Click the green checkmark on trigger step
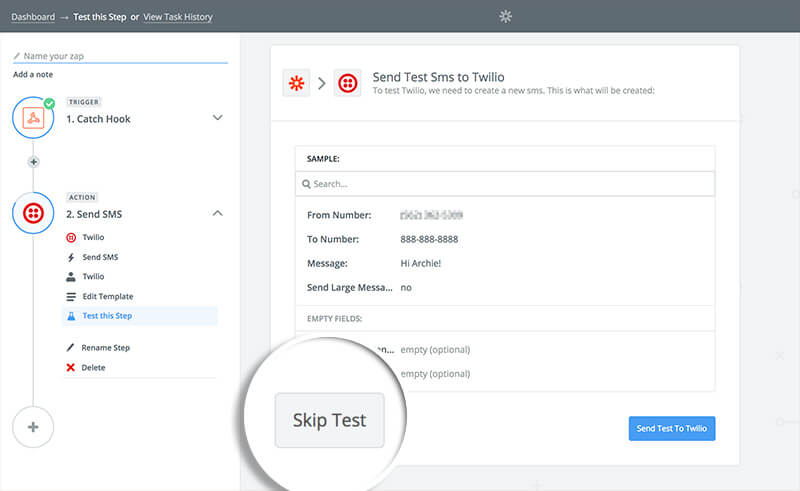800x491 pixels. pyautogui.click(x=49, y=104)
